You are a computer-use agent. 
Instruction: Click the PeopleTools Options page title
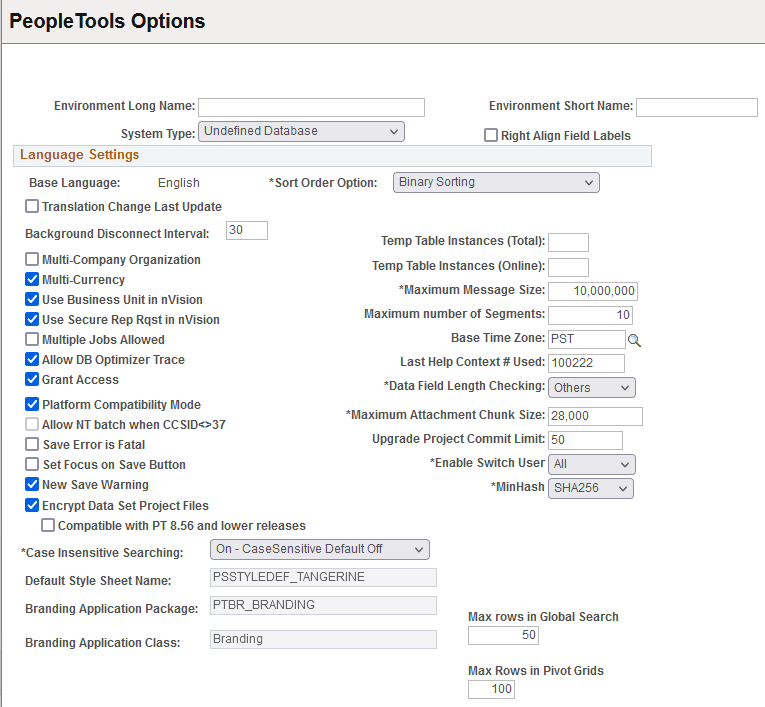(107, 21)
